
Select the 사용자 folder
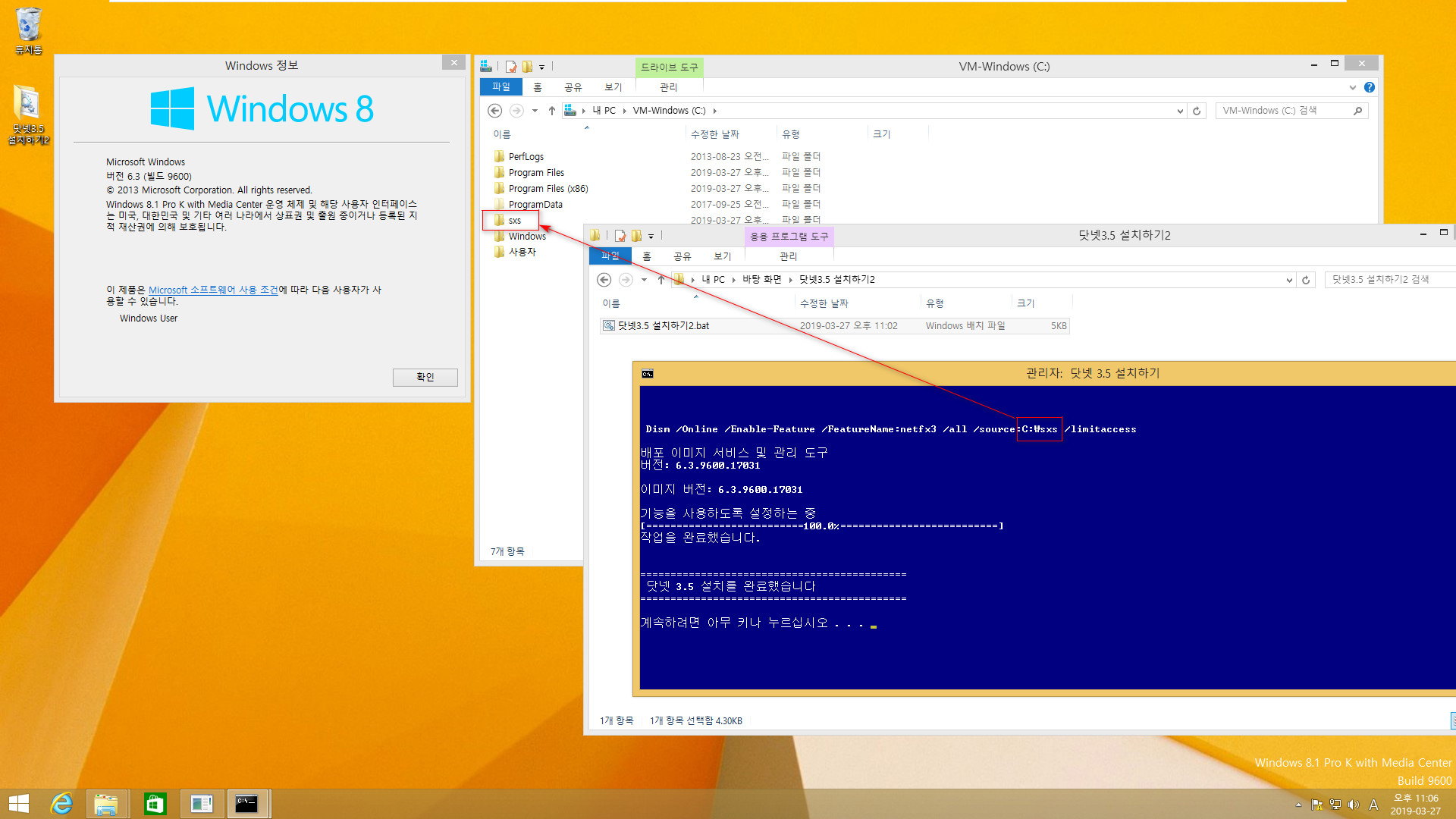522,252
